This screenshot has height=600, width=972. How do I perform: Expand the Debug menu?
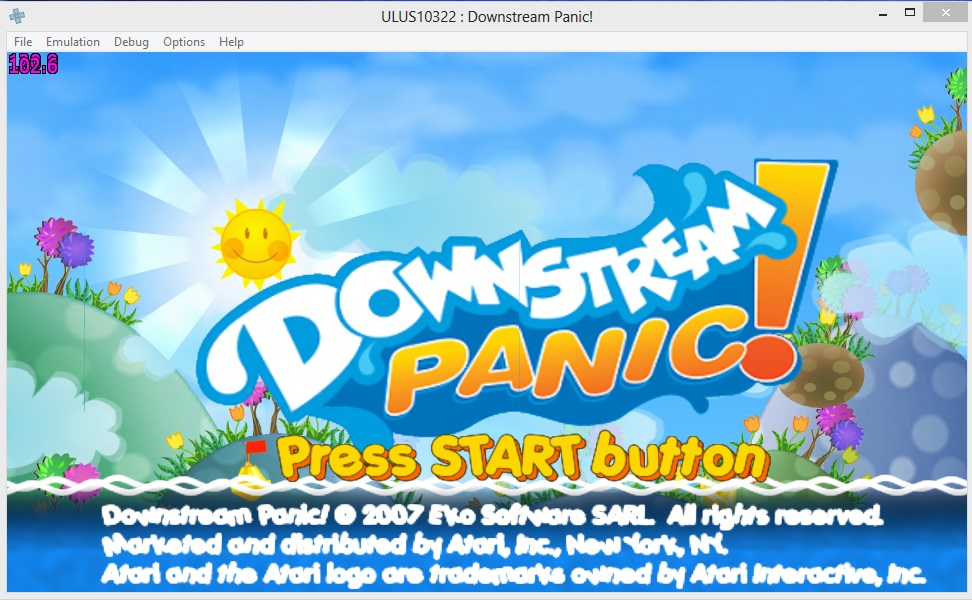[131, 42]
